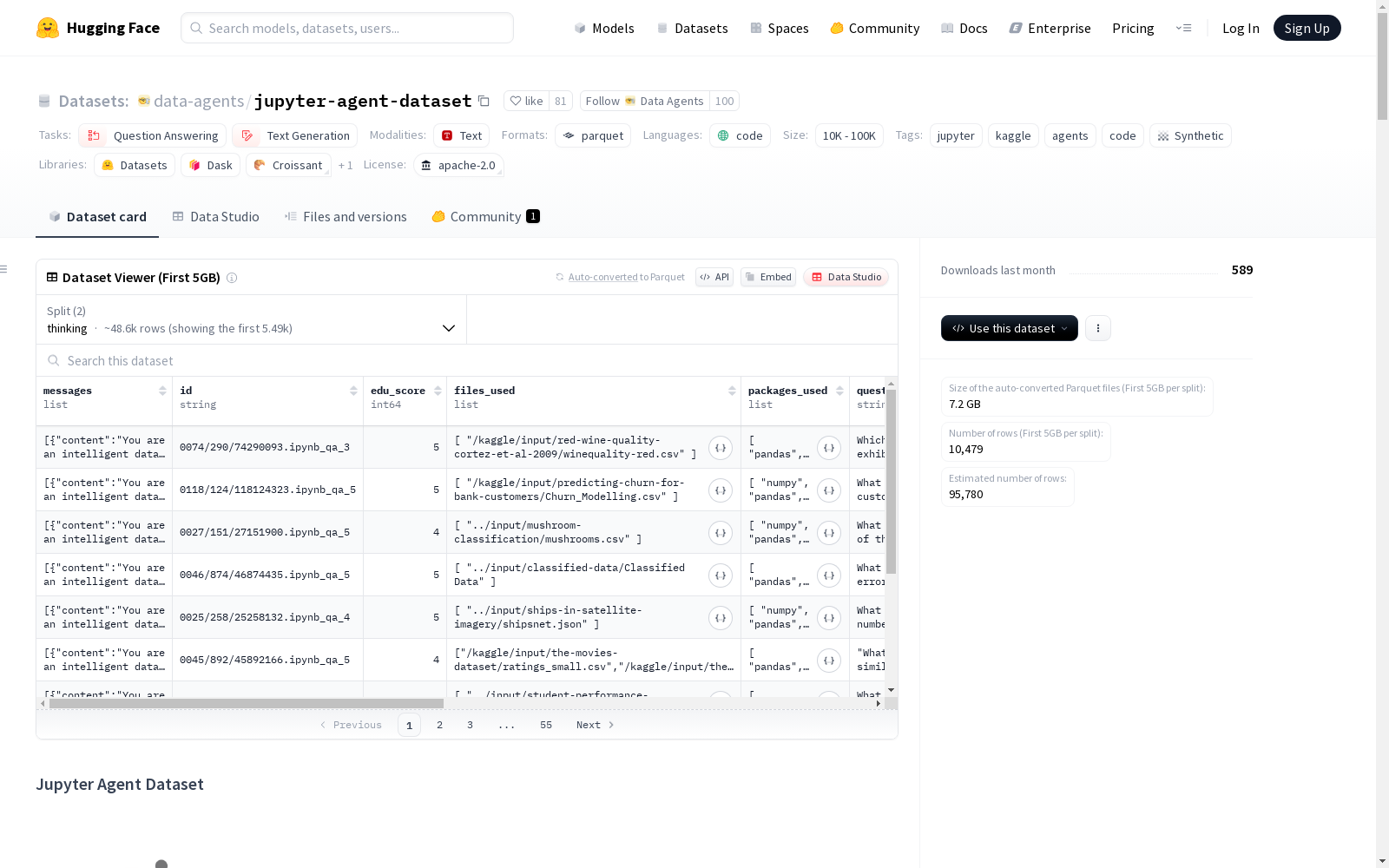Open Enterprise in the top navigation
1389x868 pixels.
pyautogui.click(x=1050, y=29)
